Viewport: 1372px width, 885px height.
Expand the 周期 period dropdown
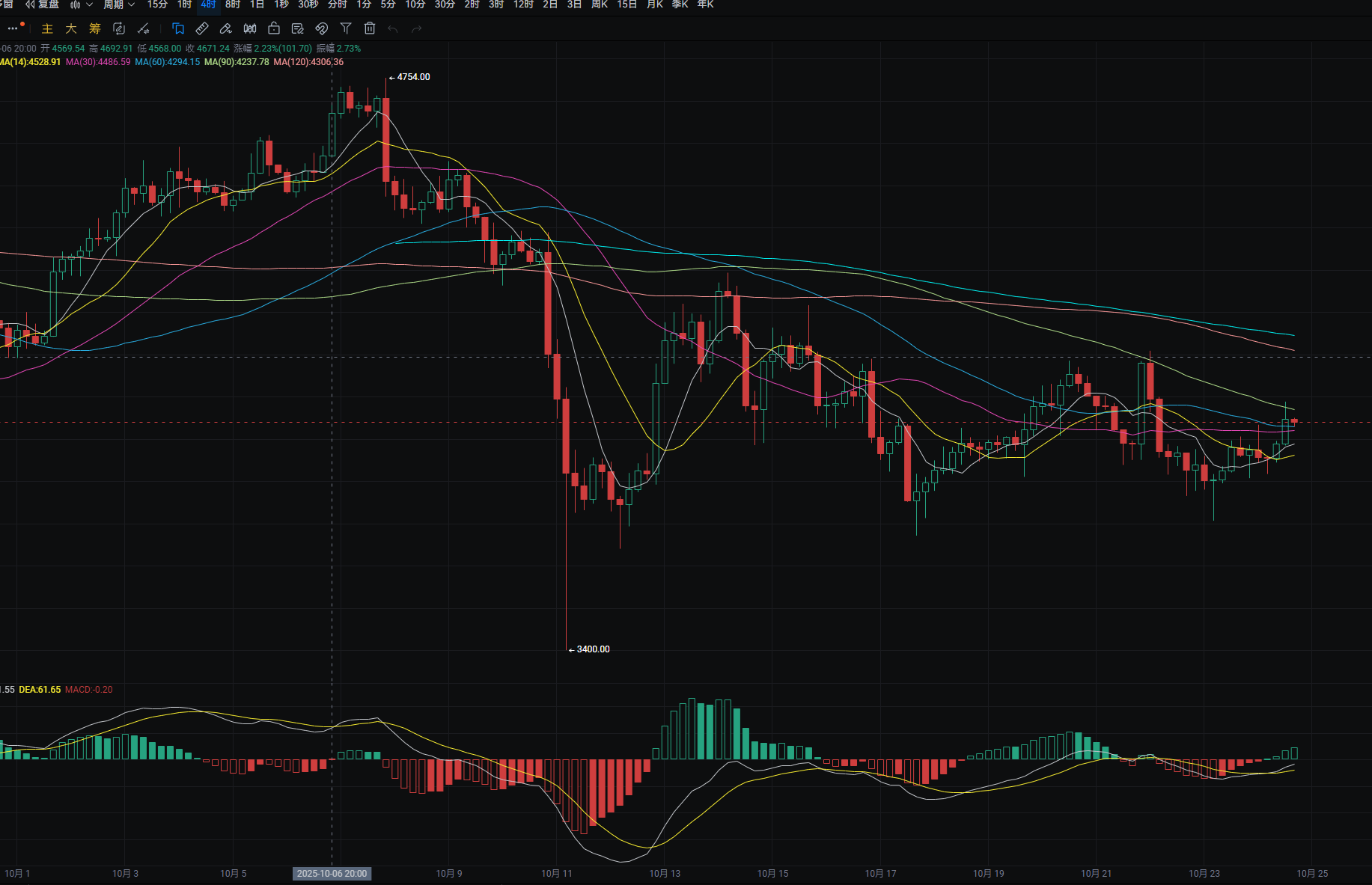pyautogui.click(x=119, y=4)
